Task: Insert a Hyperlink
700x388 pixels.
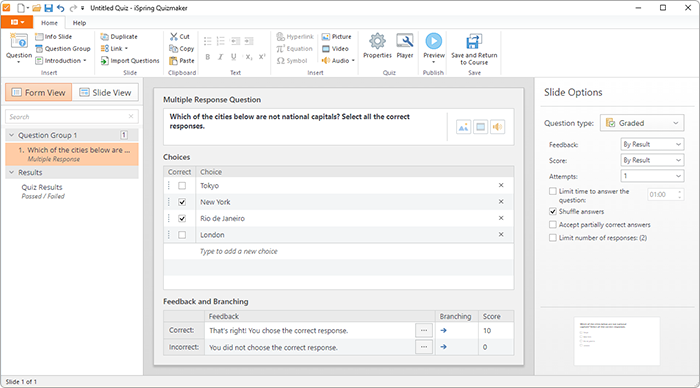Action: click(295, 37)
